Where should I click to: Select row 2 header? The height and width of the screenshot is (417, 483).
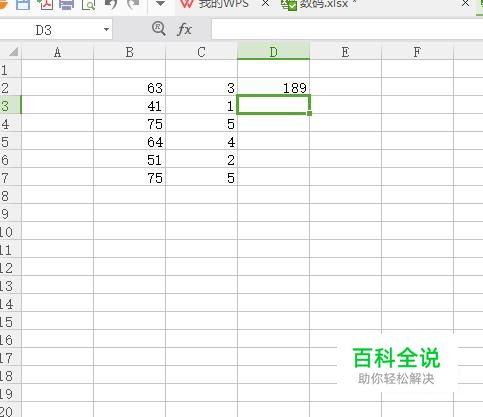coord(10,88)
